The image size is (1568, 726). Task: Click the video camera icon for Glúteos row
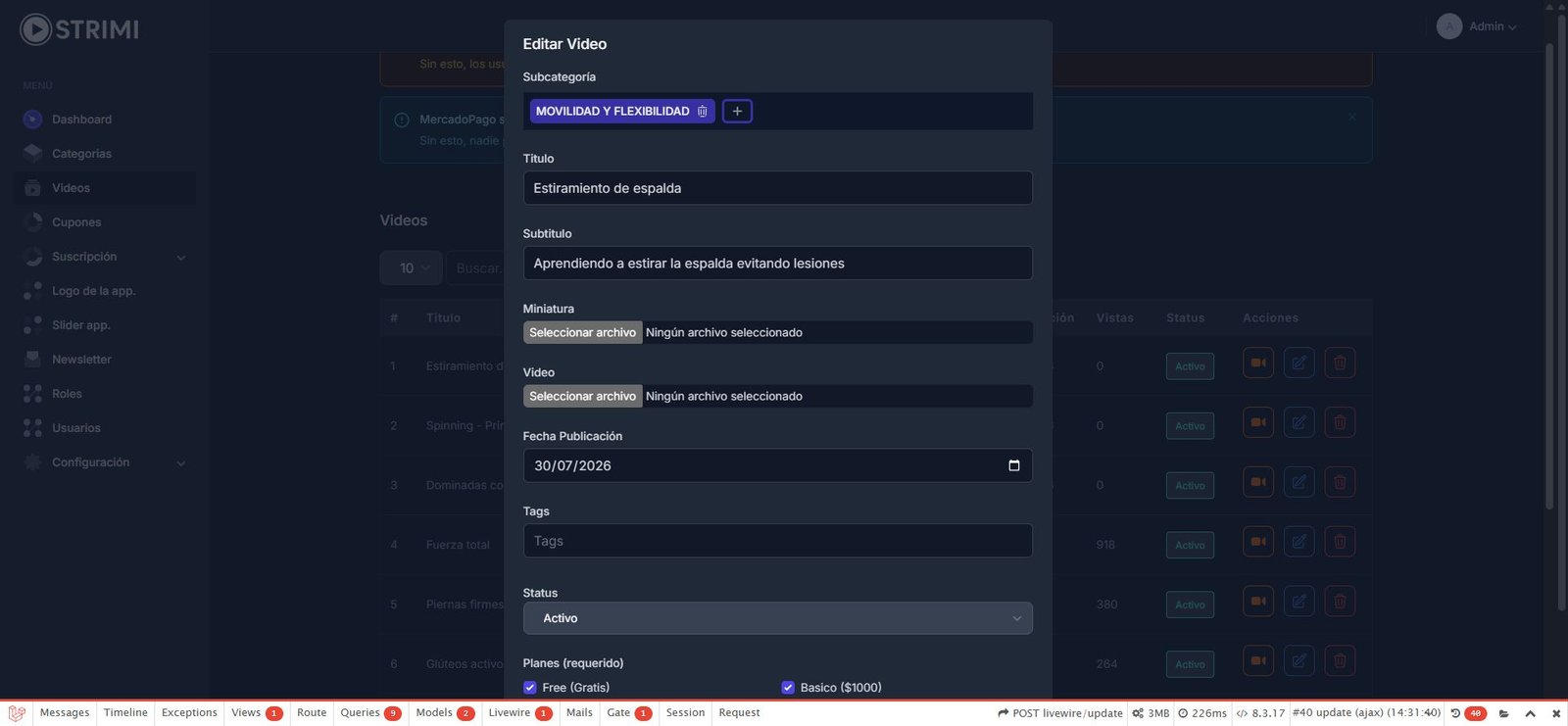(1258, 661)
